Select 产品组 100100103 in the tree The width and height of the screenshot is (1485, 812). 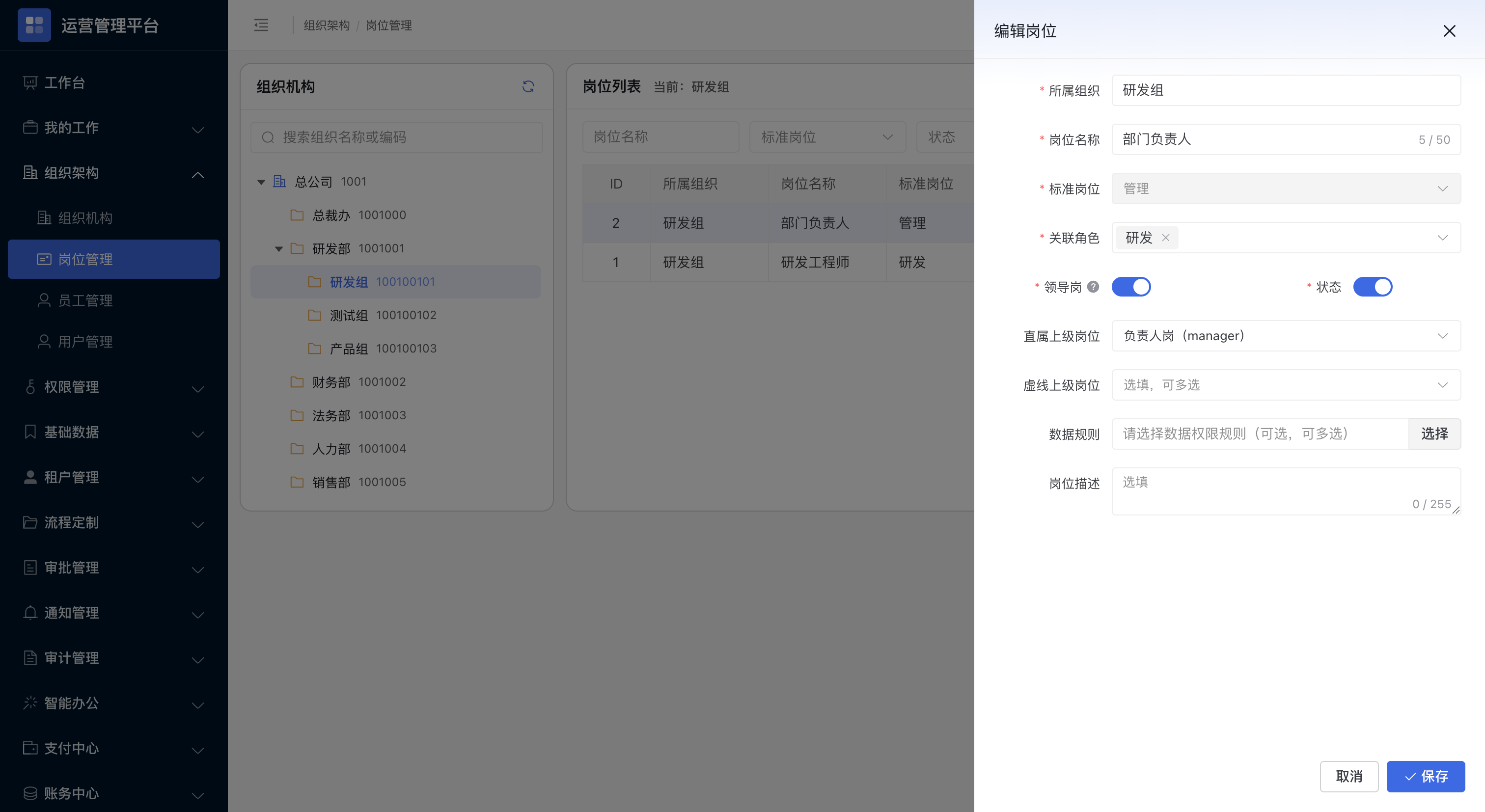pos(395,349)
